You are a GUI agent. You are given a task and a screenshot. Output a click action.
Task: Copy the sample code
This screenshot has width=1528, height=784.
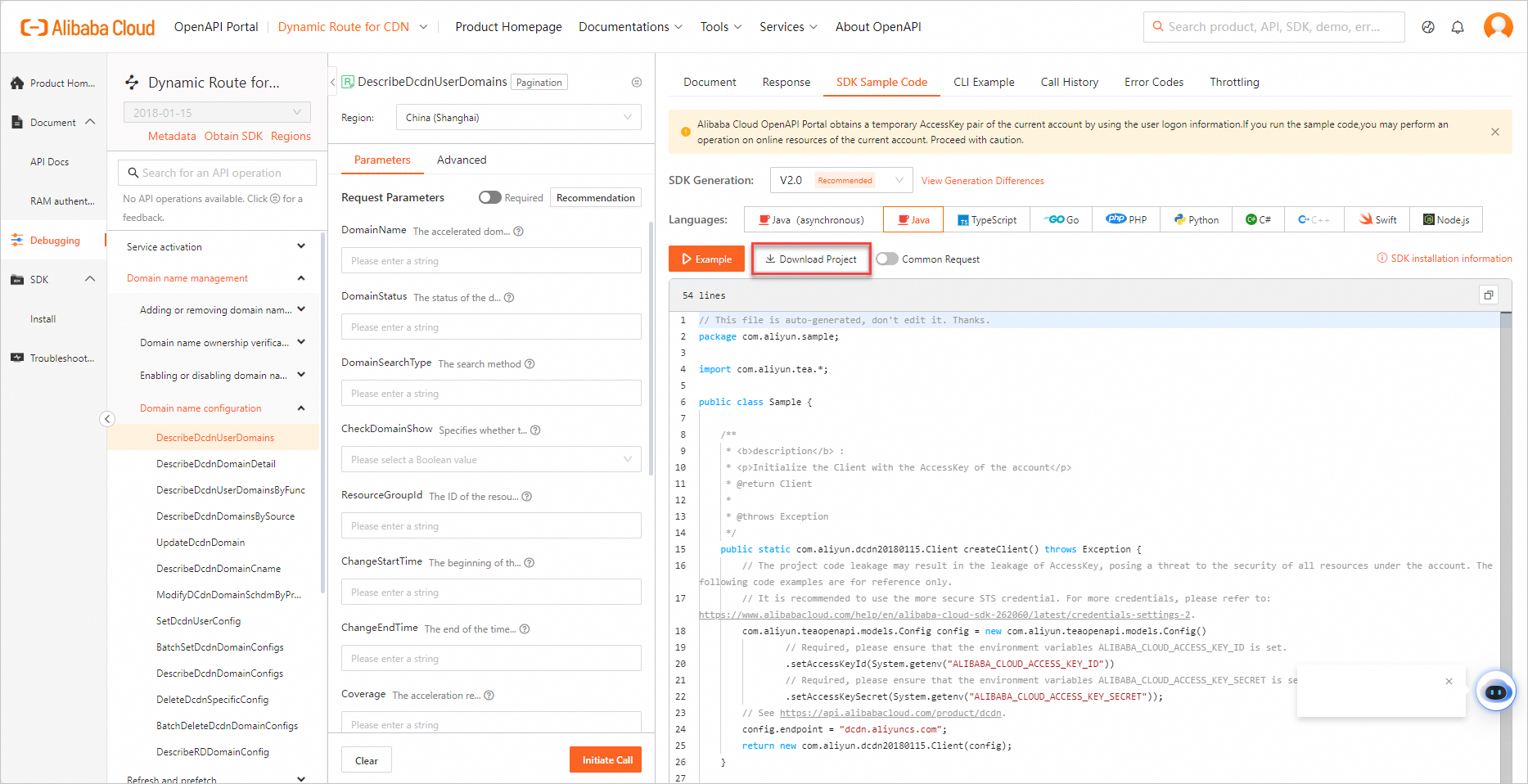click(x=1489, y=295)
